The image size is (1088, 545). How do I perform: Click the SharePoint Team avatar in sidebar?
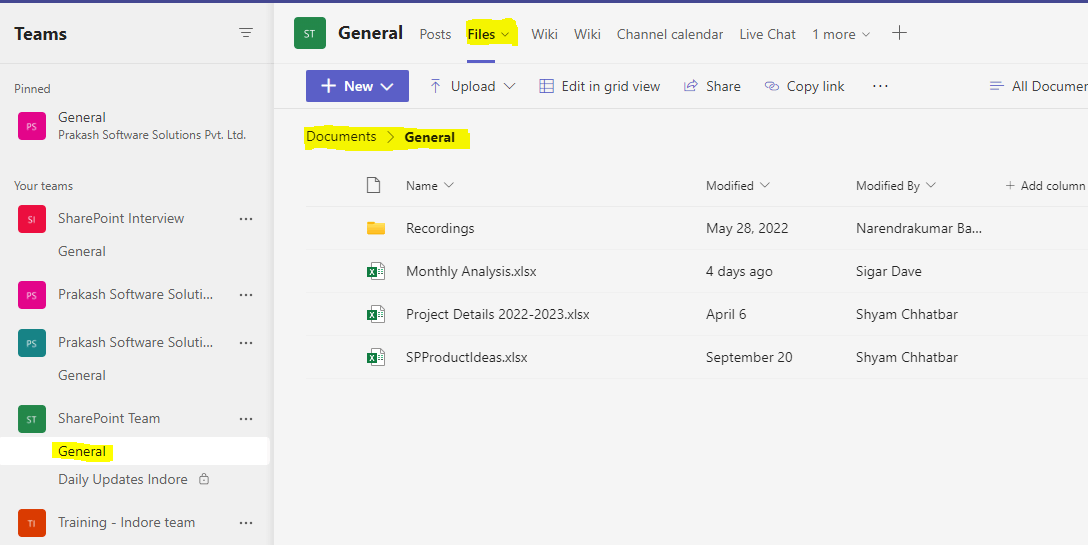(32, 419)
